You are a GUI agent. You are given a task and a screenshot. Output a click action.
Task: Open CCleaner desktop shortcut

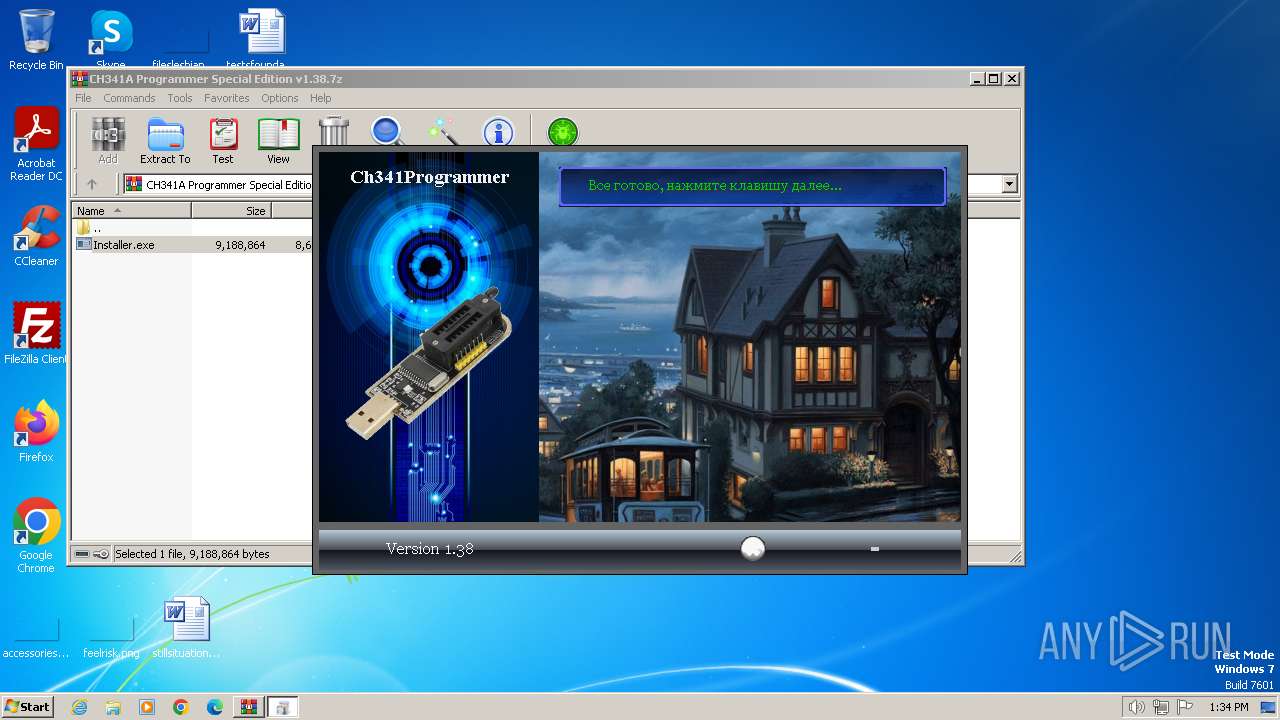[x=36, y=236]
